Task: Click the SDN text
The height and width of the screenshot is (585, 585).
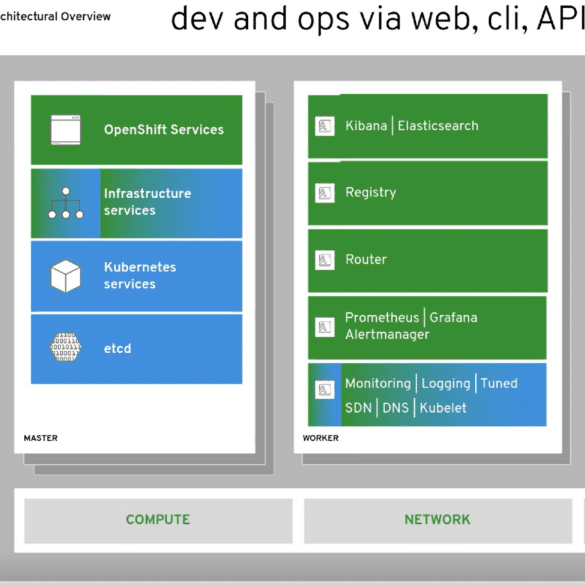Action: pos(359,408)
